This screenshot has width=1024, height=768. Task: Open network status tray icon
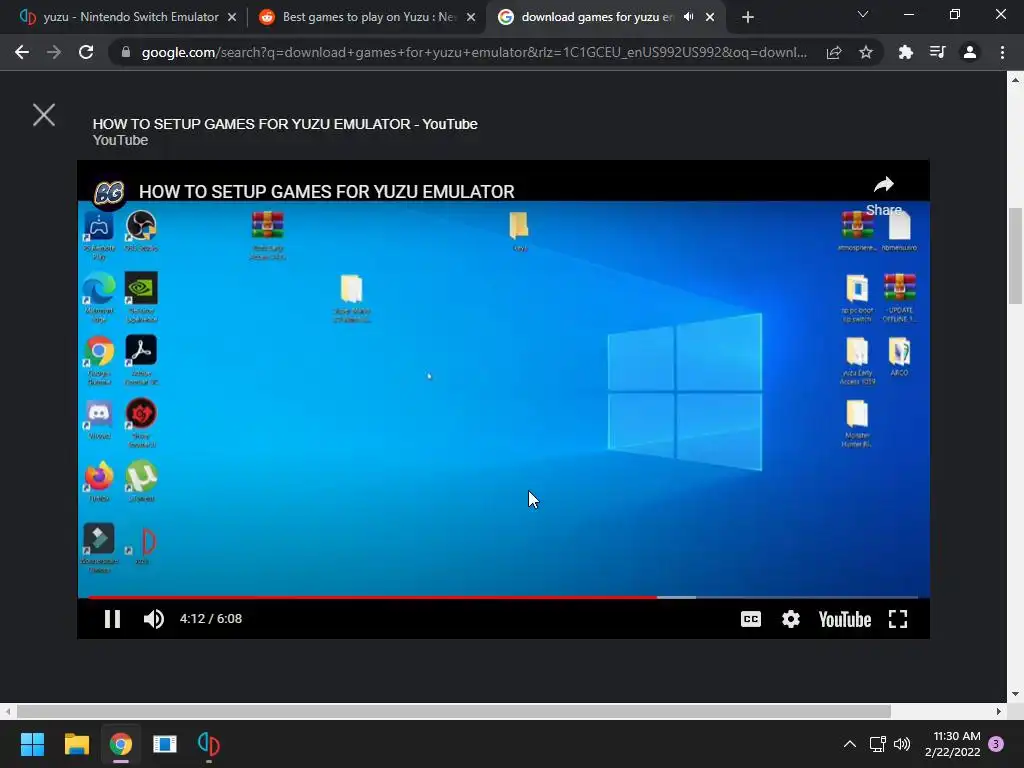pyautogui.click(x=877, y=744)
